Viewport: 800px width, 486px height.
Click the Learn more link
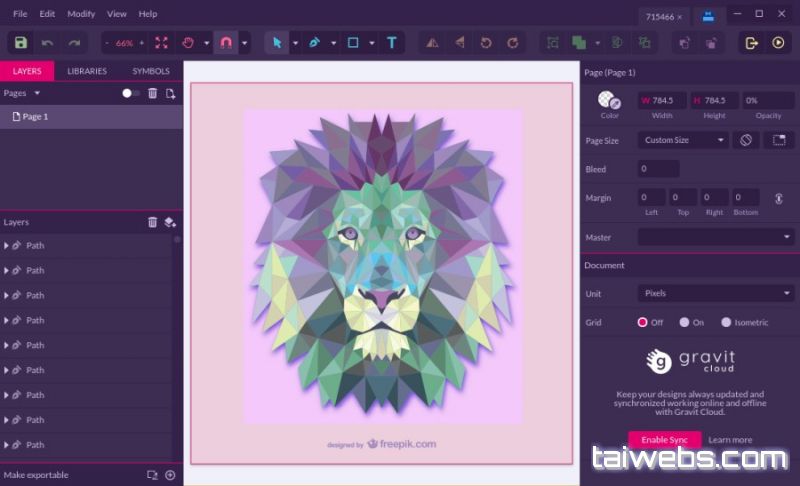730,440
